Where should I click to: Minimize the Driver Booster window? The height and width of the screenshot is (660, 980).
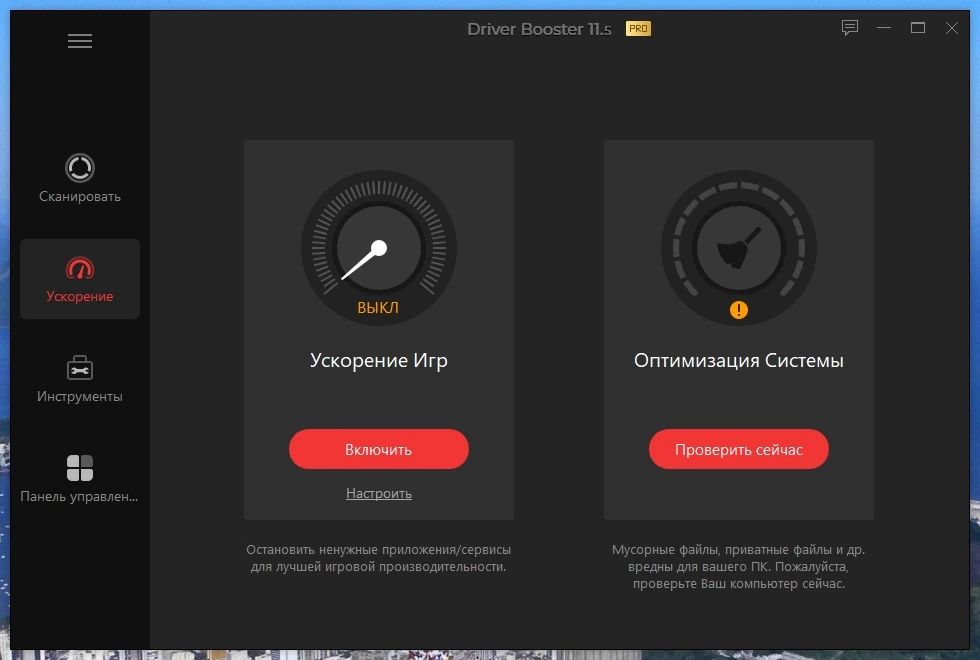pyautogui.click(x=884, y=28)
